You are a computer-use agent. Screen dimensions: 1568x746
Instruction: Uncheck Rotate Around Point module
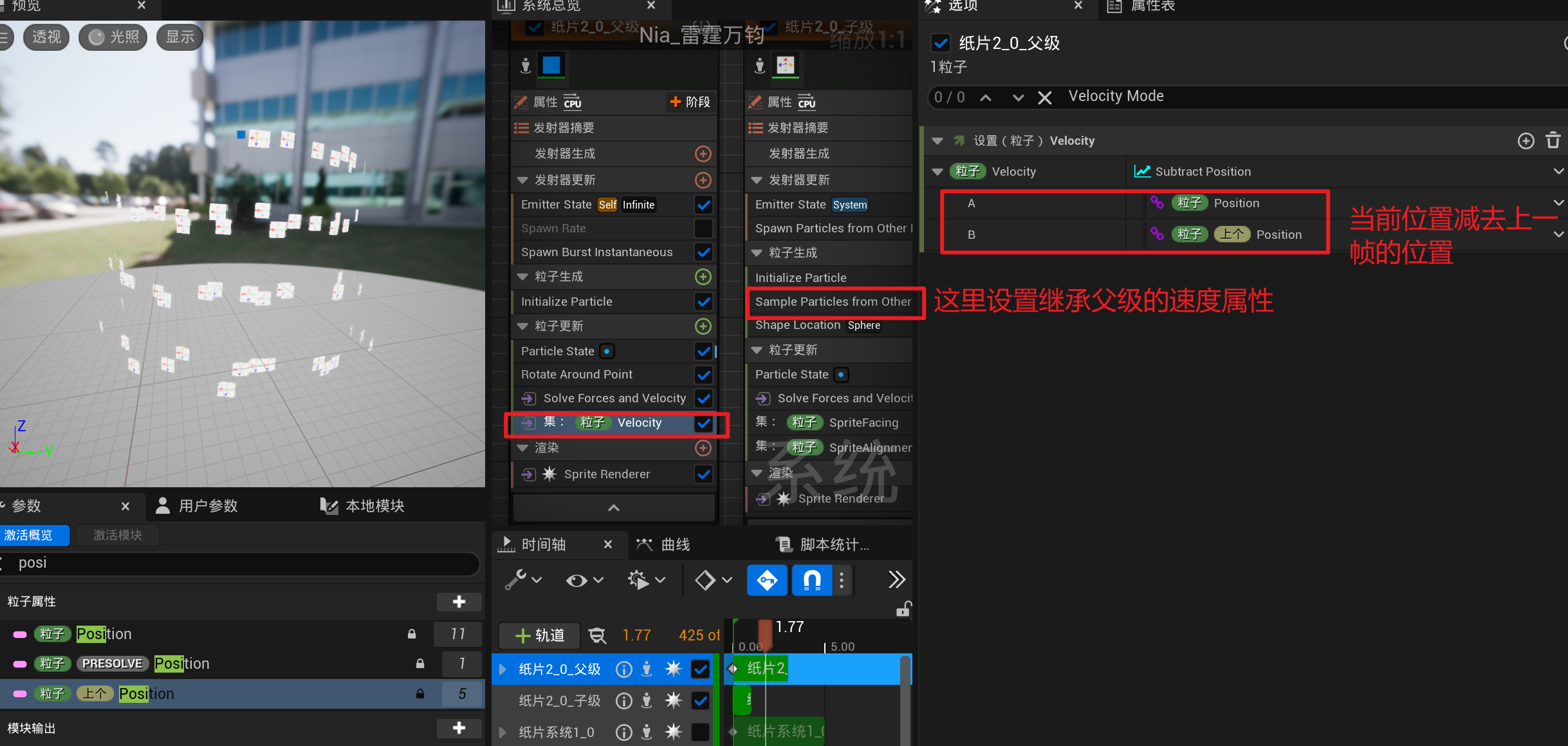point(703,375)
